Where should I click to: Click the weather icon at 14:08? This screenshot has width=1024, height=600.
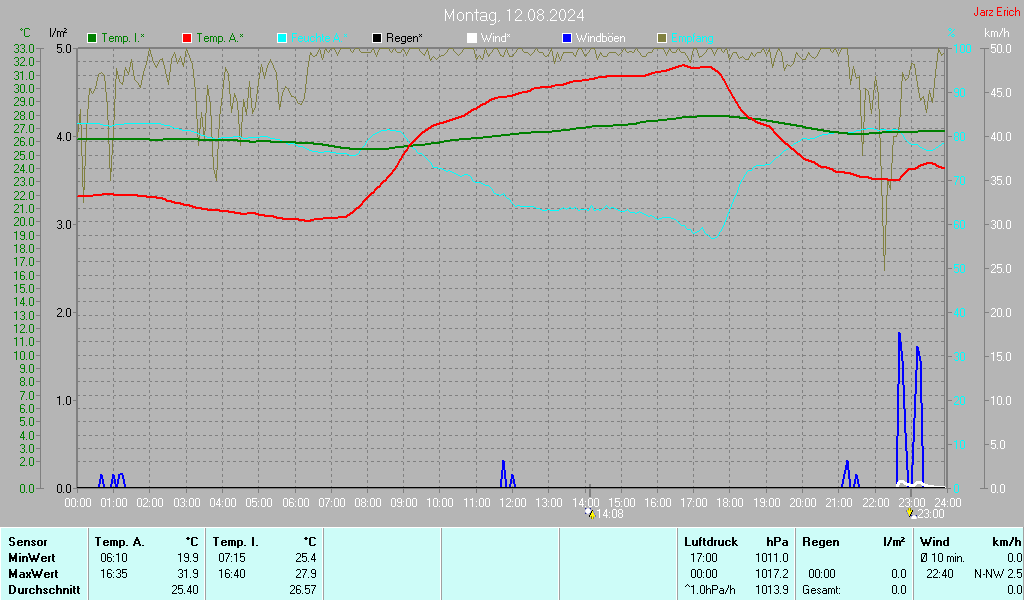tap(590, 514)
